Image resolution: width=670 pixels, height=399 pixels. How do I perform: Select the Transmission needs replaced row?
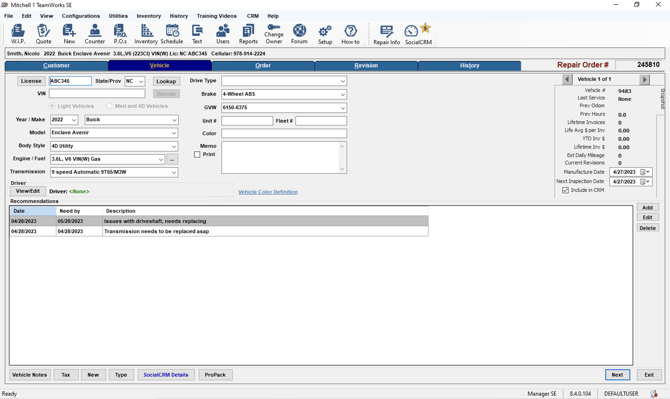coord(219,232)
